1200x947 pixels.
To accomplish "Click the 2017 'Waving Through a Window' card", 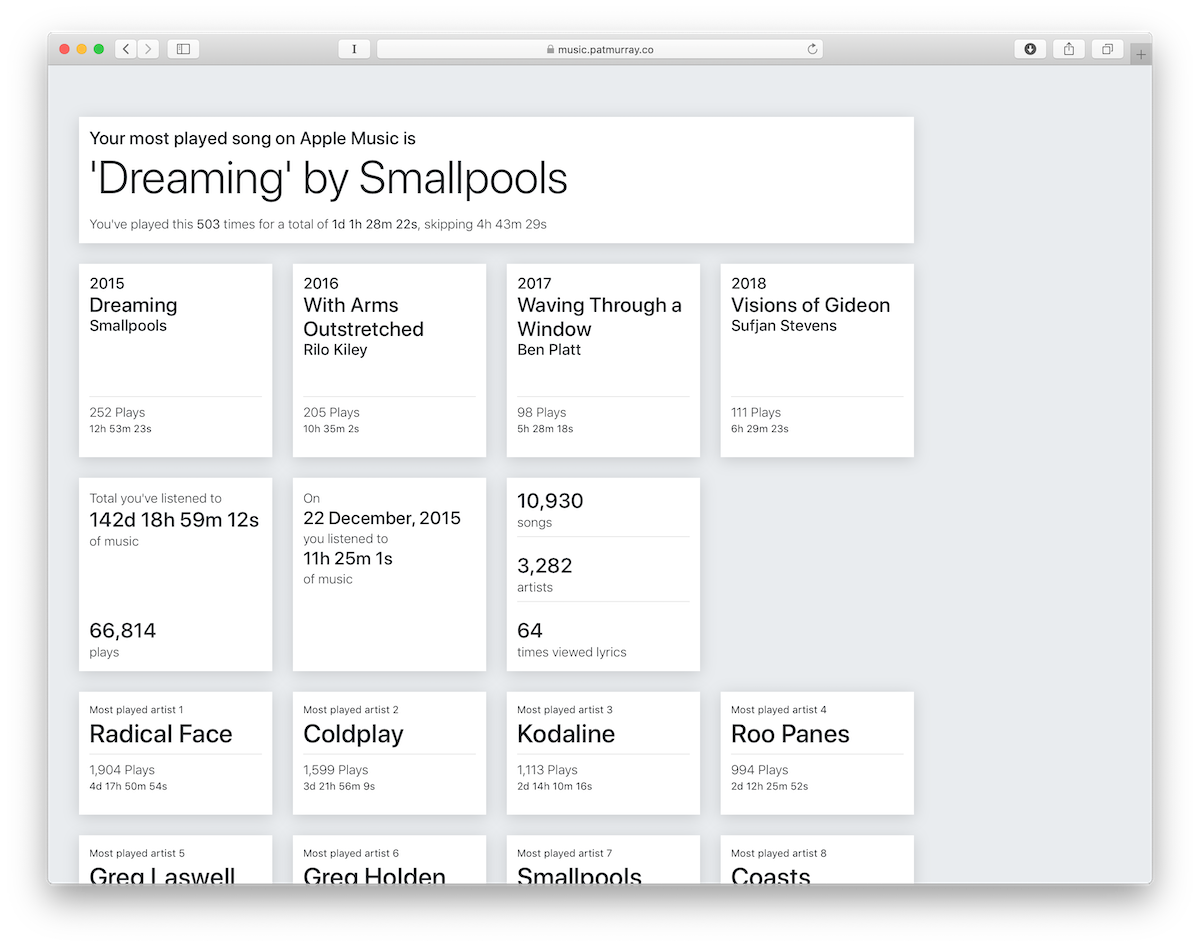I will point(603,360).
